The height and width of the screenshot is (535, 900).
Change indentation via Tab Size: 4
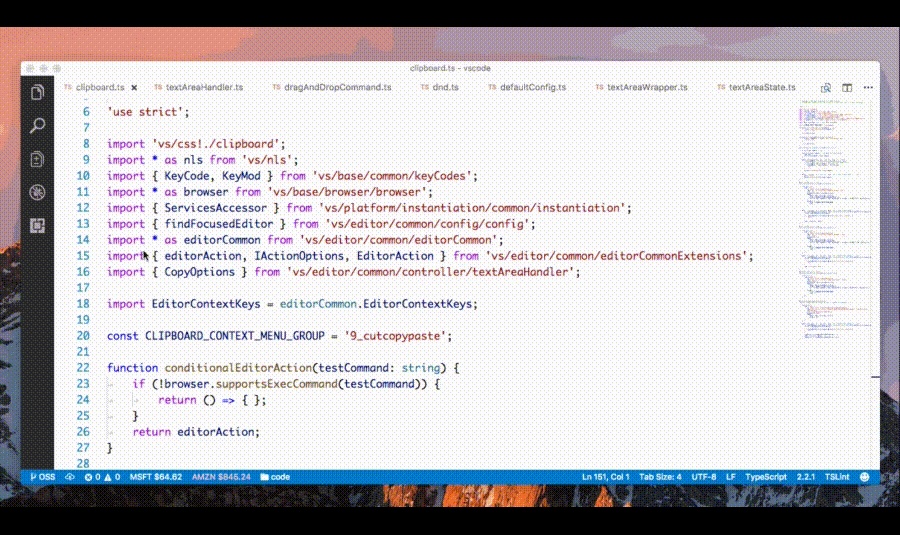pyautogui.click(x=660, y=477)
